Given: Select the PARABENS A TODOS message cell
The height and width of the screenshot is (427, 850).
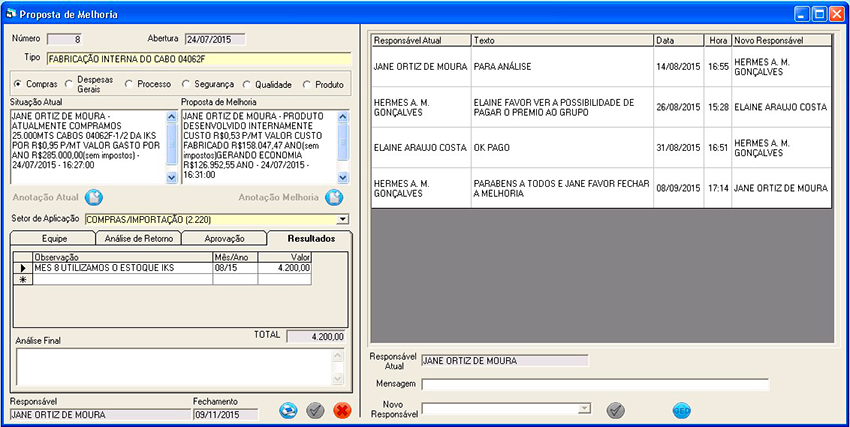Looking at the screenshot, I should 562,188.
